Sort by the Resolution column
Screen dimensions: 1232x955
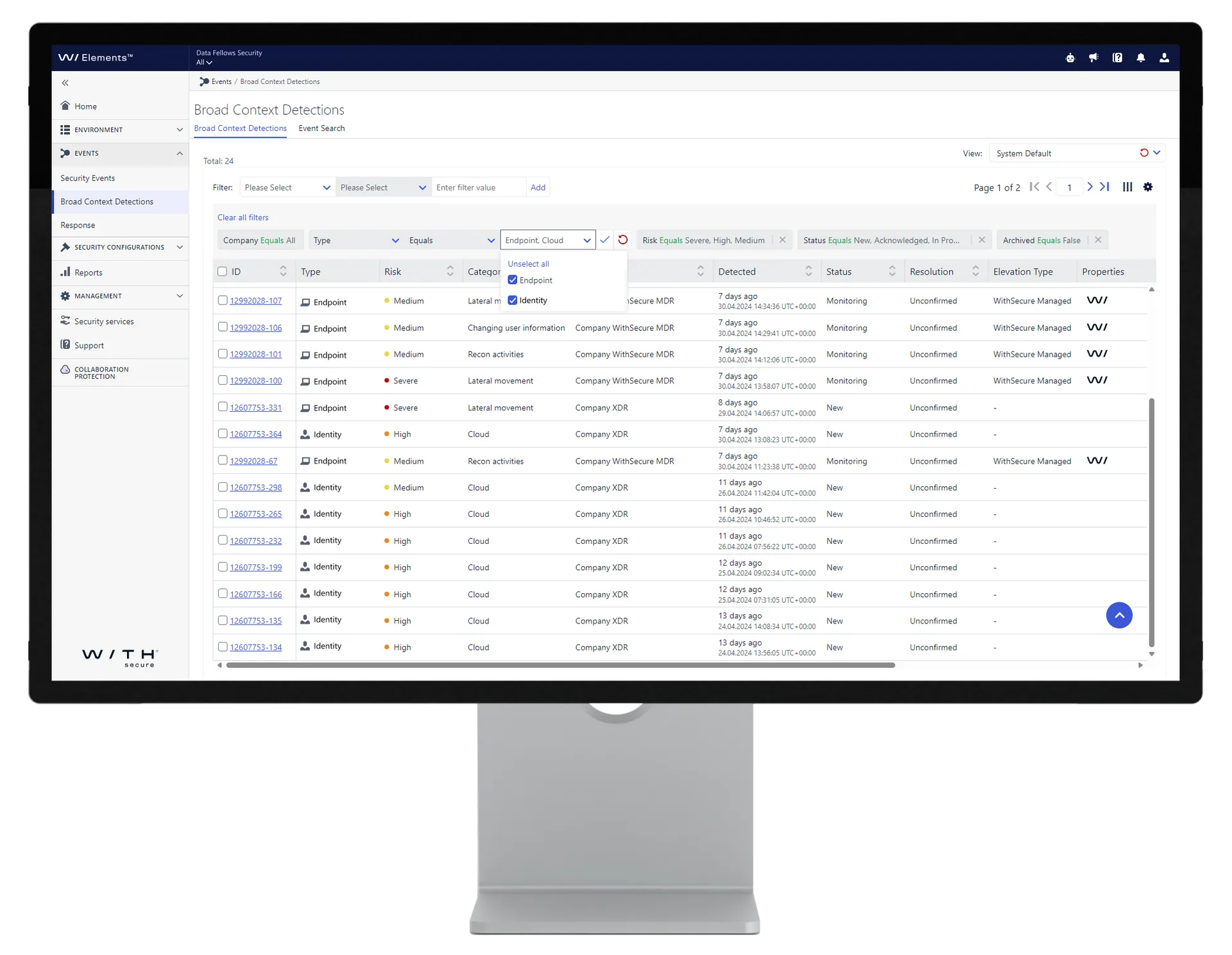point(975,271)
